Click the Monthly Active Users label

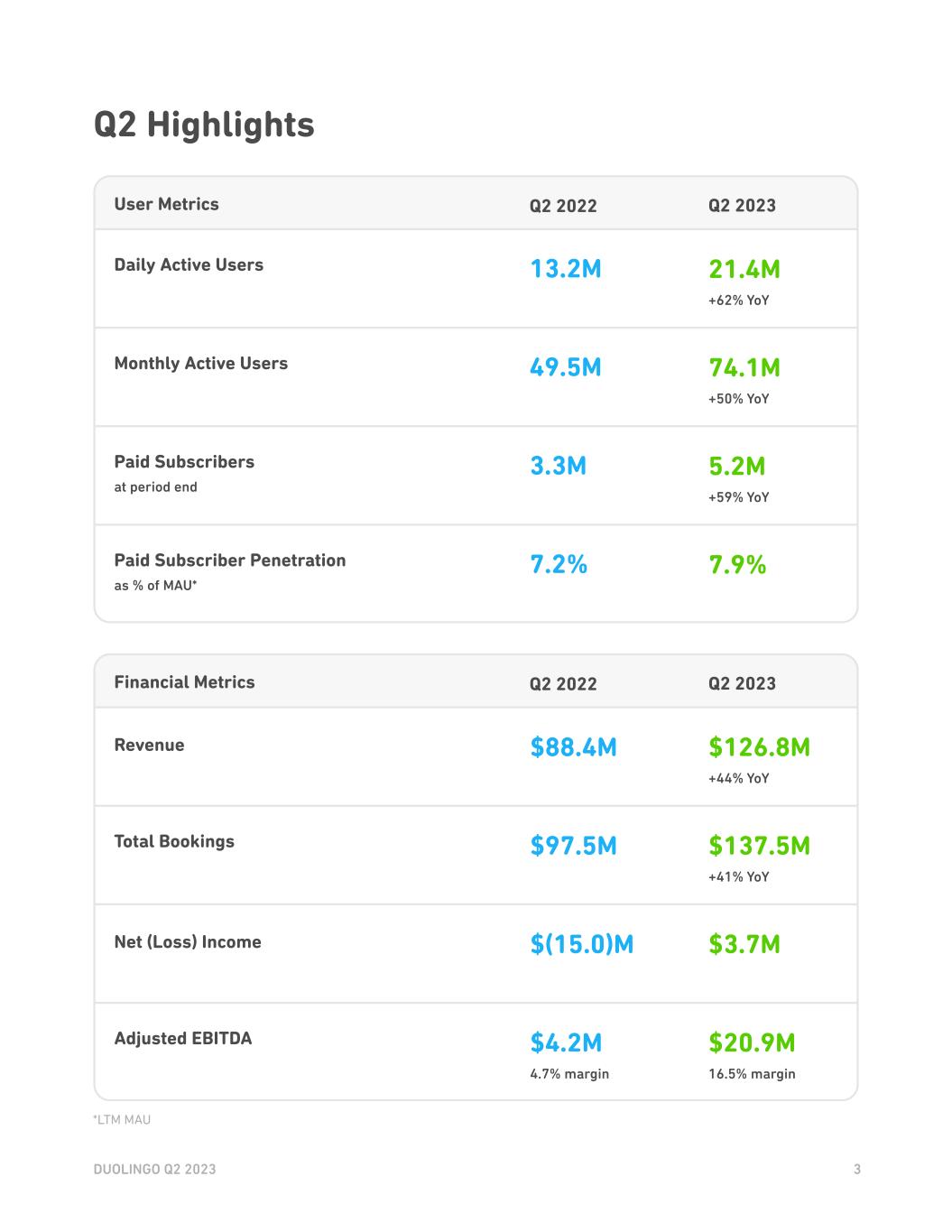(x=200, y=363)
